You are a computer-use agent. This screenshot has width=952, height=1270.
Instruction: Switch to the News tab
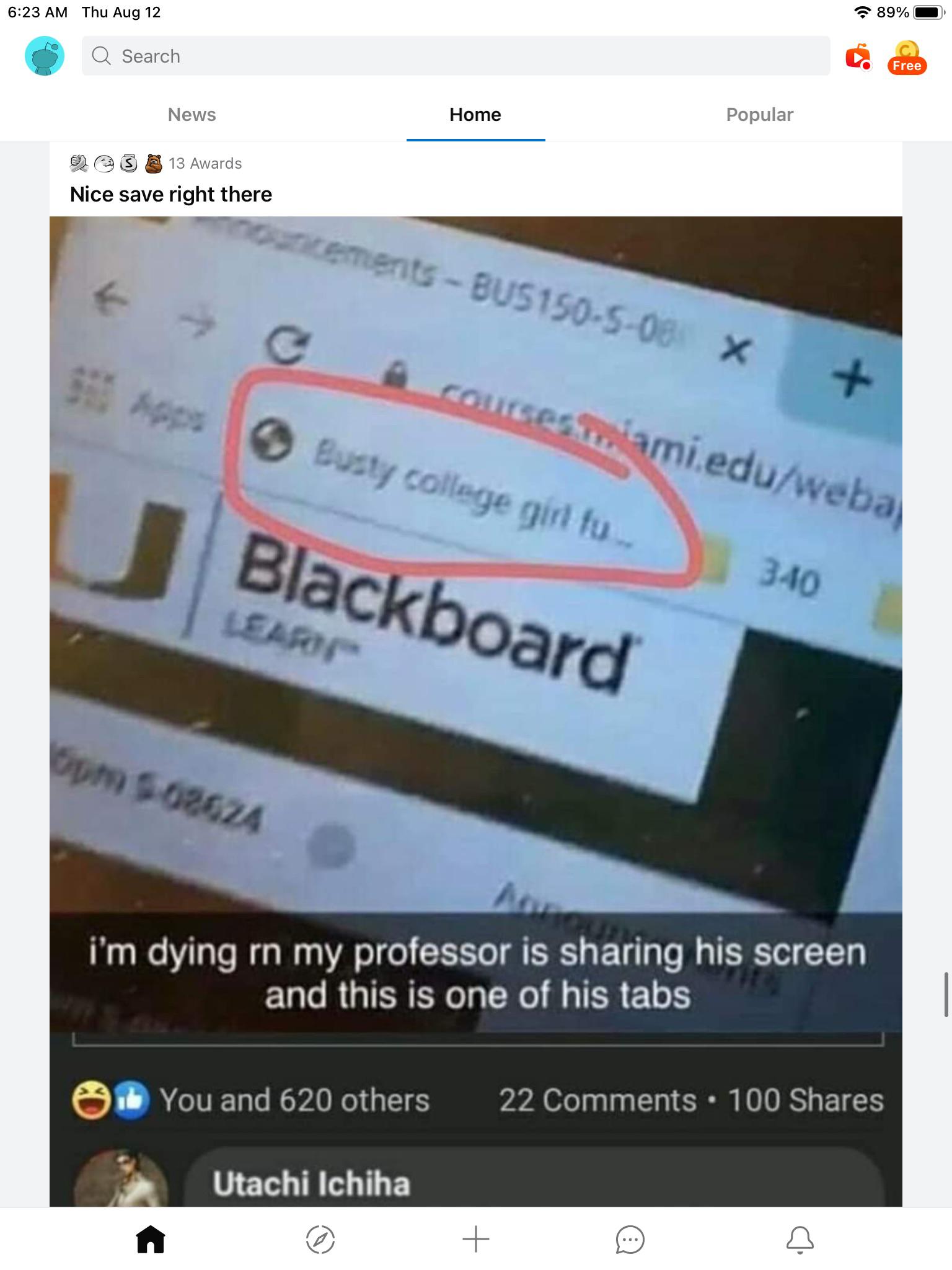[x=192, y=115]
